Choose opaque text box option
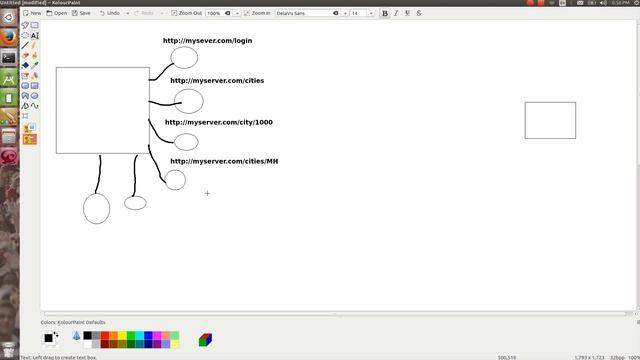This screenshot has height=360, width=640. (30, 129)
